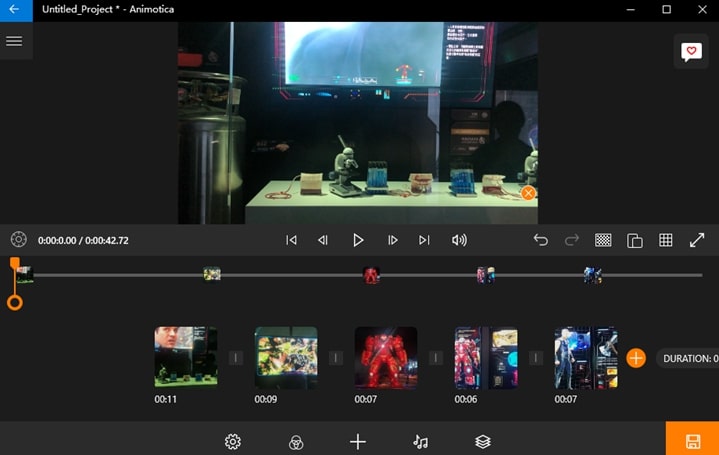Image resolution: width=719 pixels, height=455 pixels.
Task: Open the project settings gear
Action: [x=233, y=442]
